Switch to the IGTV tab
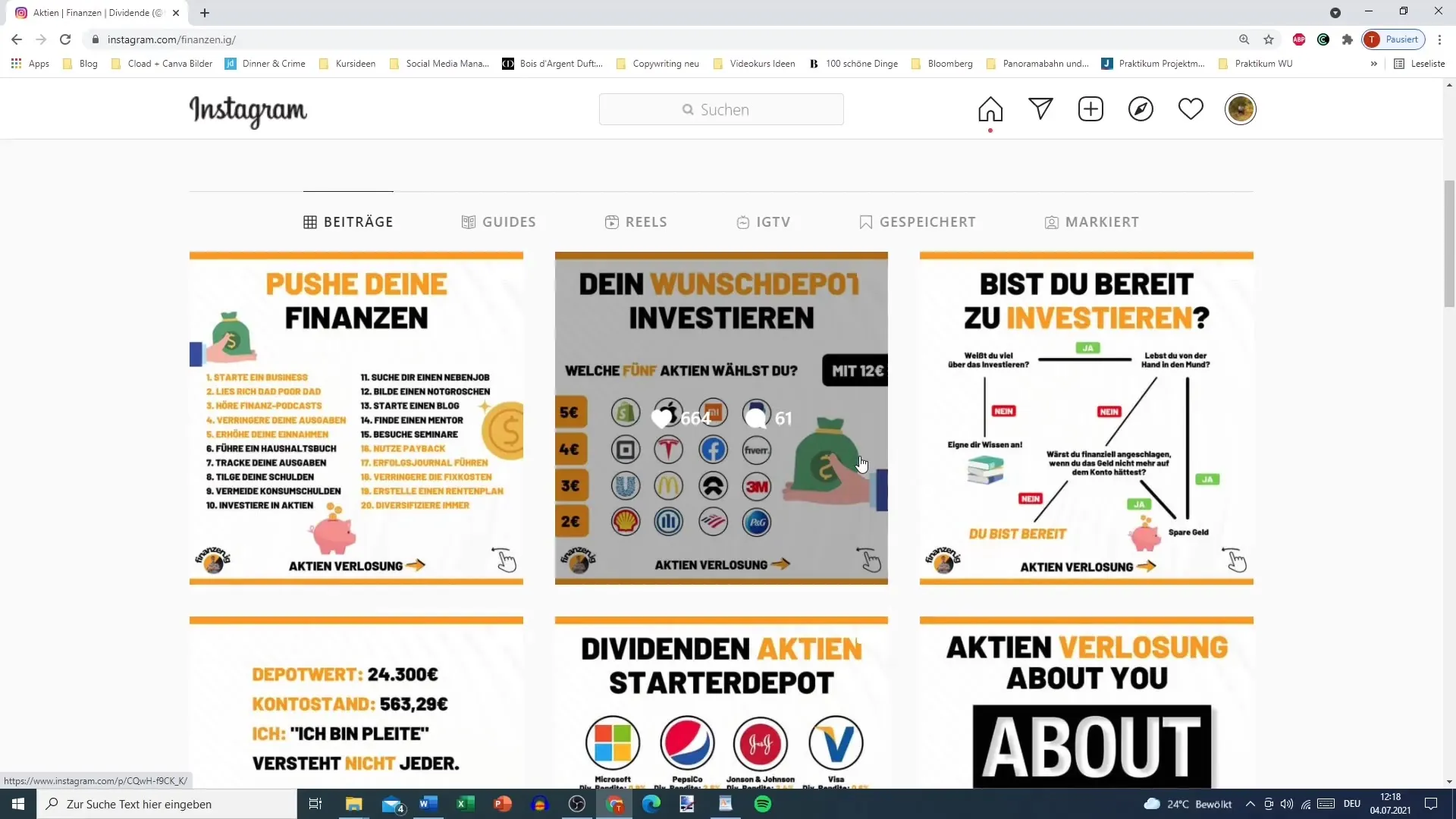This screenshot has height=819, width=1456. click(764, 222)
